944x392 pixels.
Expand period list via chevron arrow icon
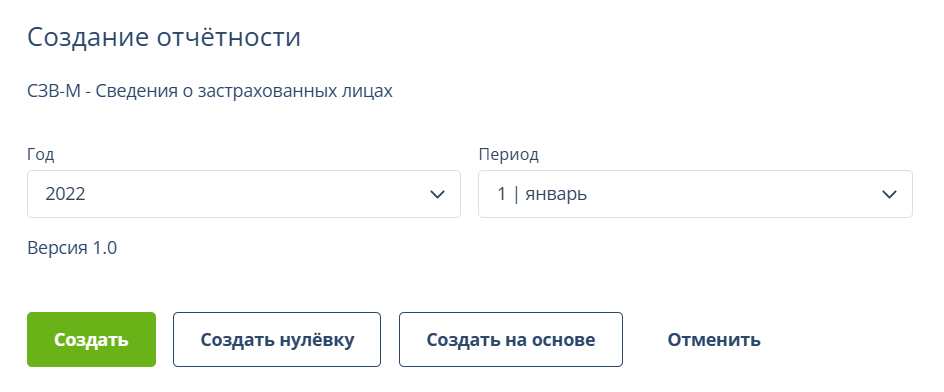click(889, 194)
